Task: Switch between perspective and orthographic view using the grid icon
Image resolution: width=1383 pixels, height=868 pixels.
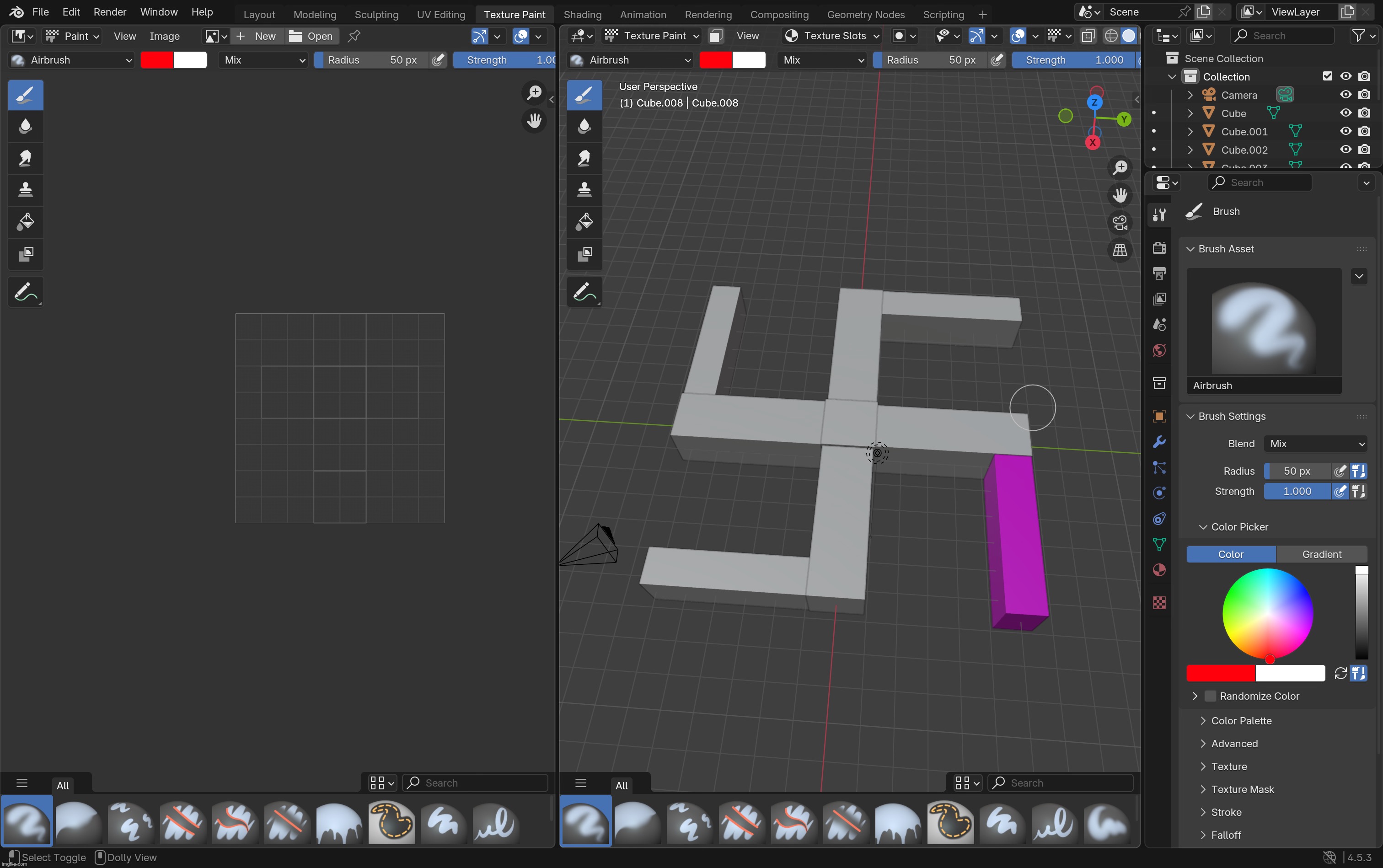Action: 1120,250
